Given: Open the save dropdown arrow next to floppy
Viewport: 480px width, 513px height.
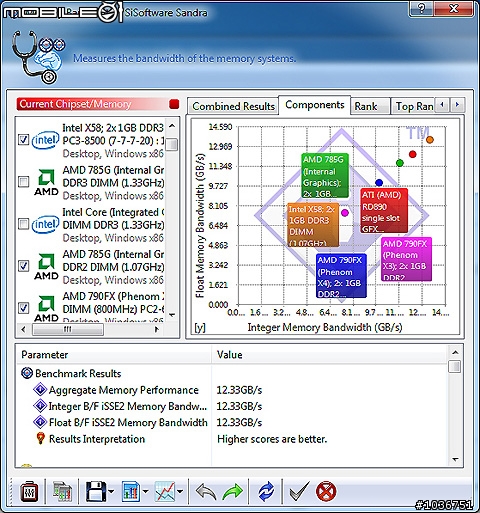Looking at the screenshot, I should point(111,491).
